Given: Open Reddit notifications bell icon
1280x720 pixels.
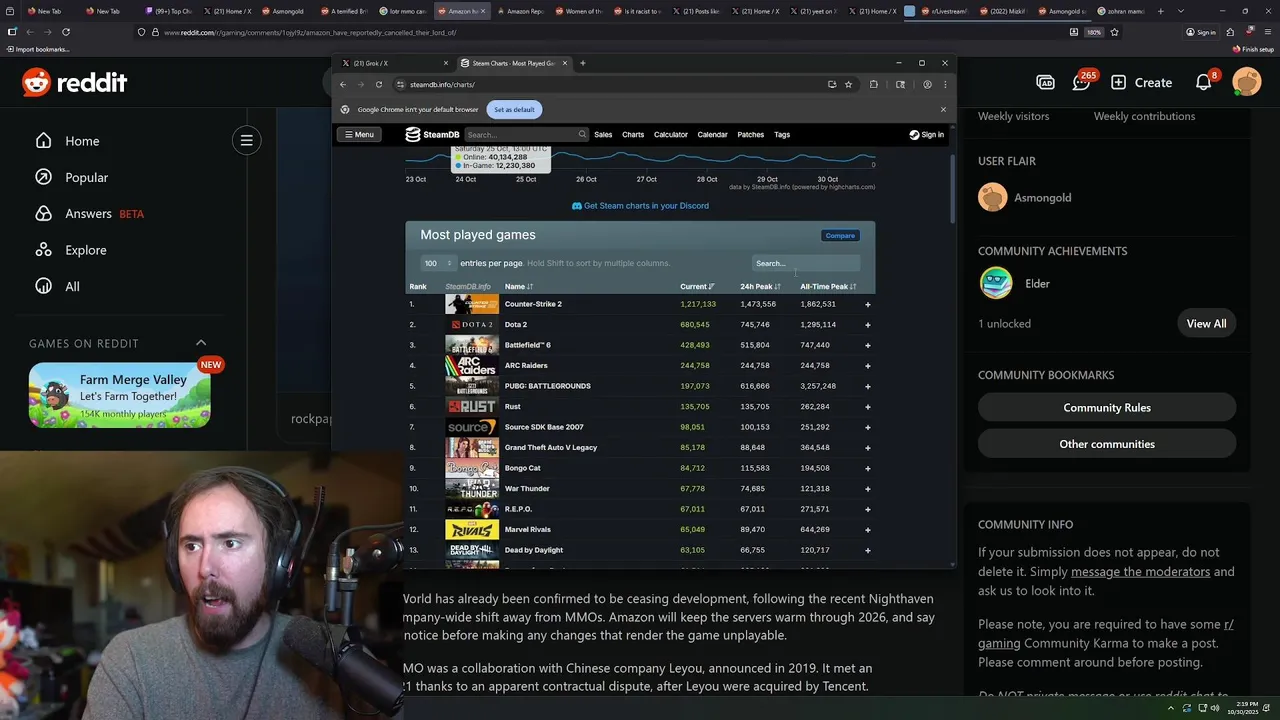Looking at the screenshot, I should point(1204,82).
